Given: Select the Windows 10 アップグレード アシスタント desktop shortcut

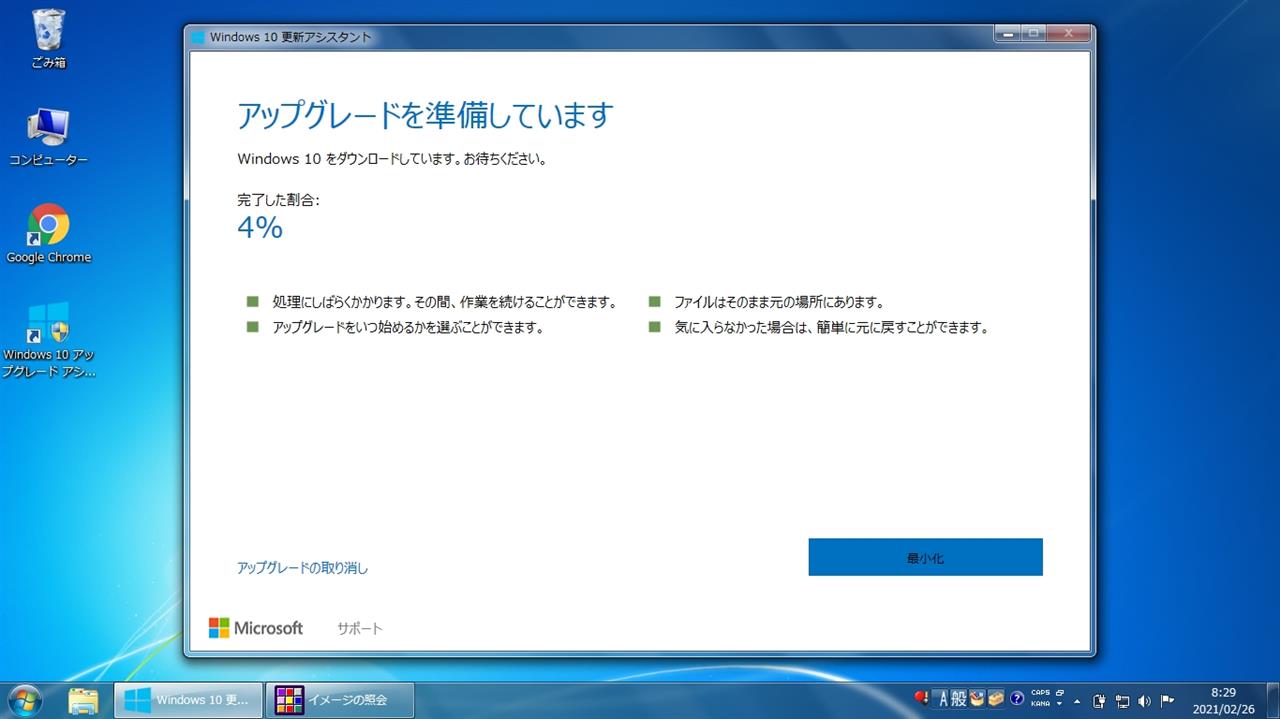Looking at the screenshot, I should point(48,340).
